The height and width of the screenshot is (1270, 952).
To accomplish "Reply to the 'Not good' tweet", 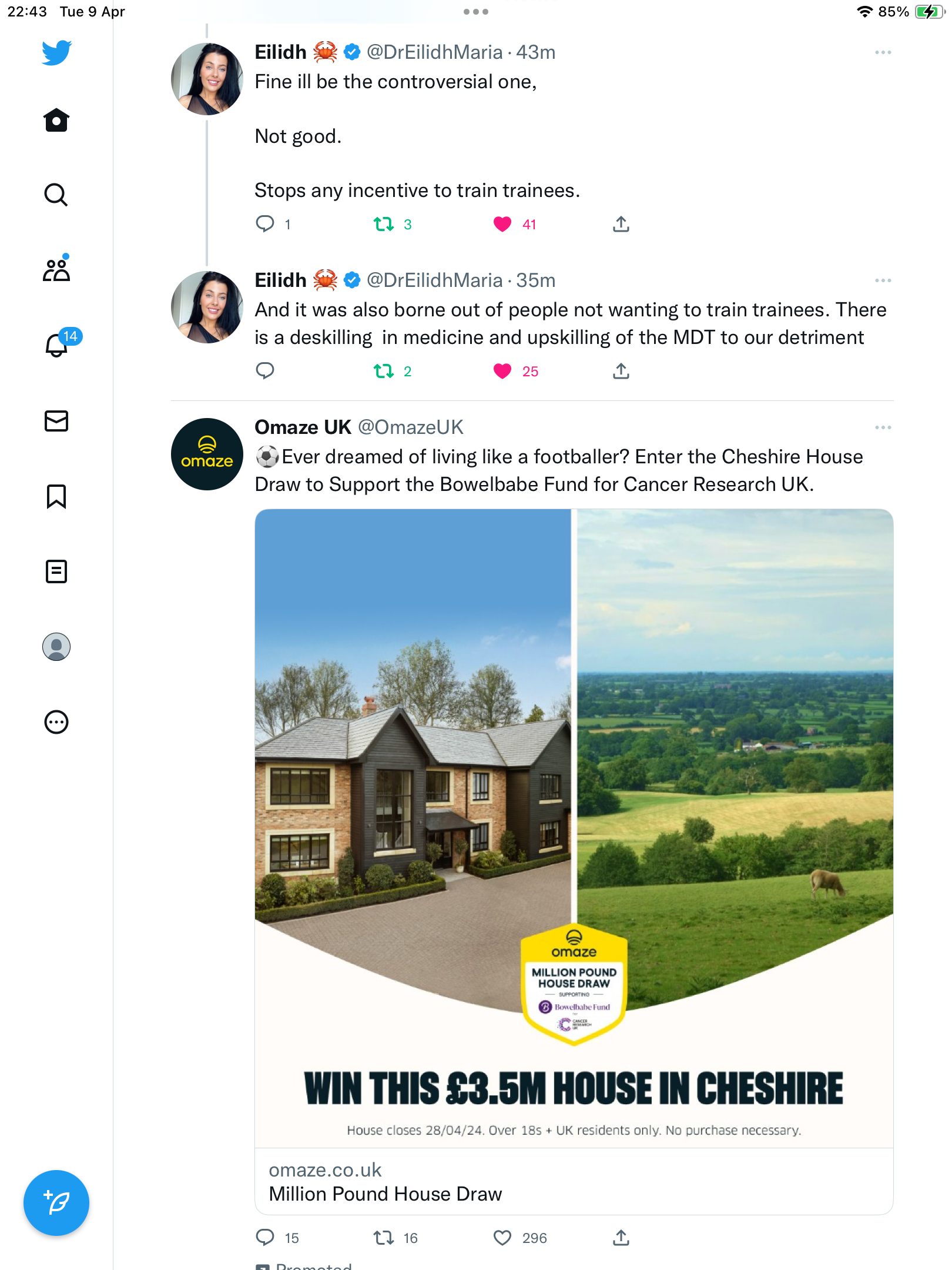I will [265, 224].
